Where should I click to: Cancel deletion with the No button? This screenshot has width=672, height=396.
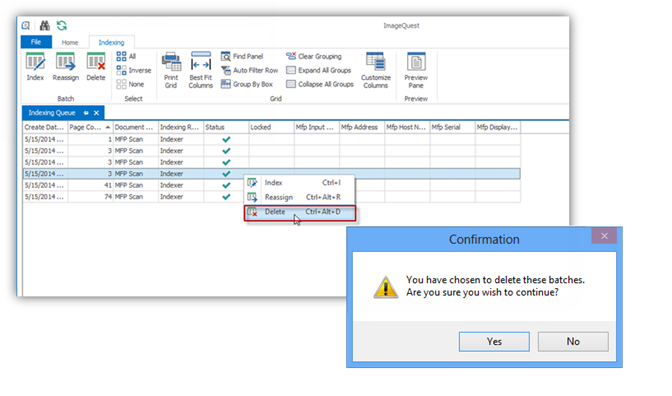click(x=573, y=342)
